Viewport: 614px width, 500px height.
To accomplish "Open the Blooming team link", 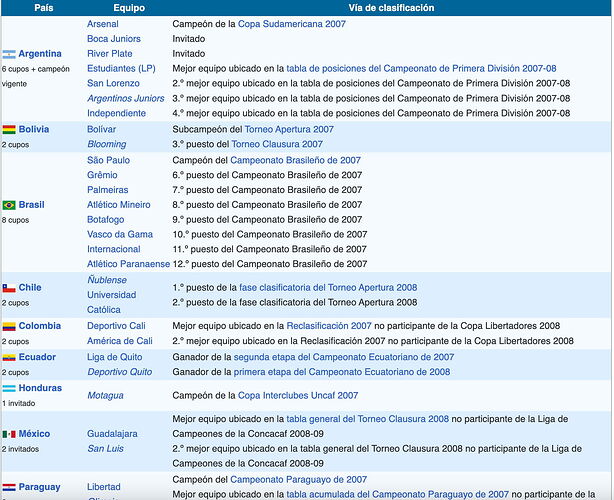I will coord(107,144).
